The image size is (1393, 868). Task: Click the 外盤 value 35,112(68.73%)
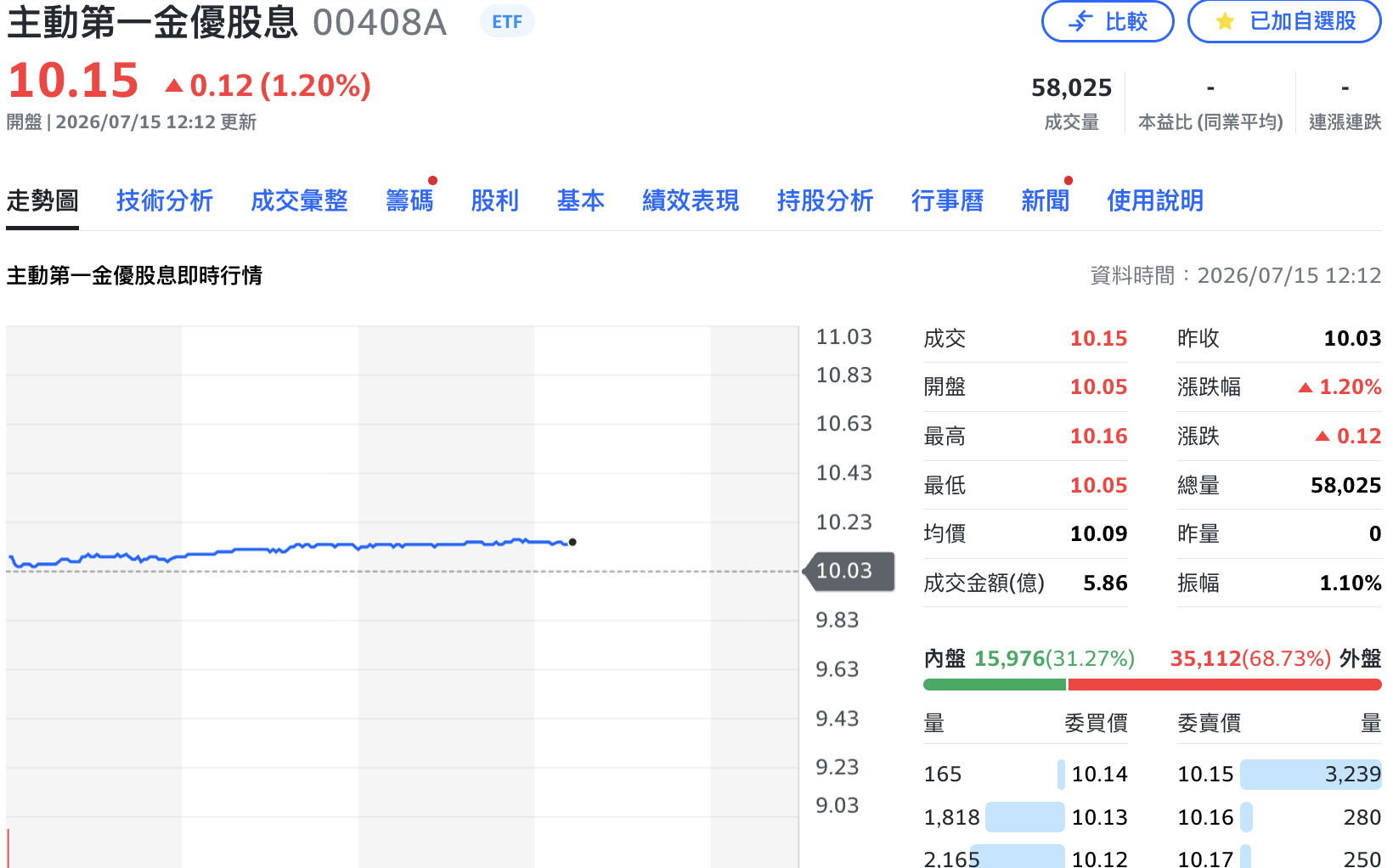(x=1250, y=659)
